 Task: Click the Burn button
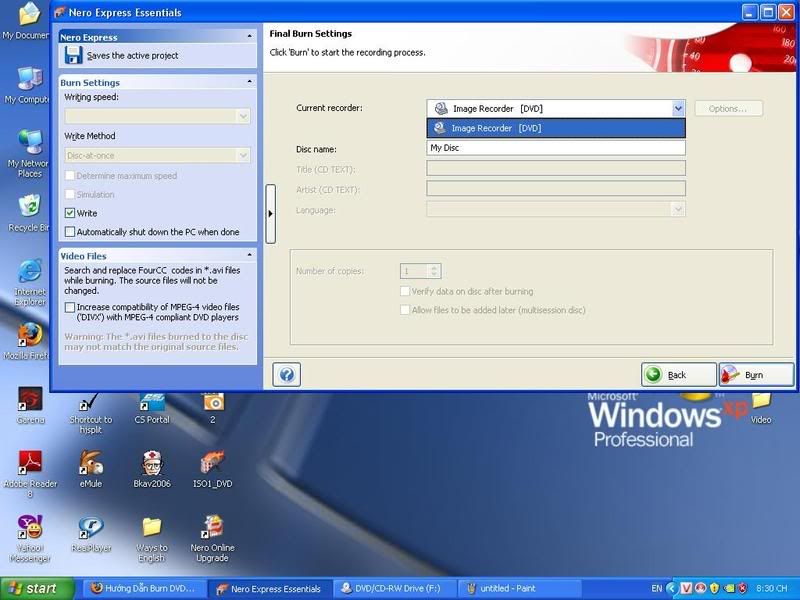pyautogui.click(x=756, y=375)
